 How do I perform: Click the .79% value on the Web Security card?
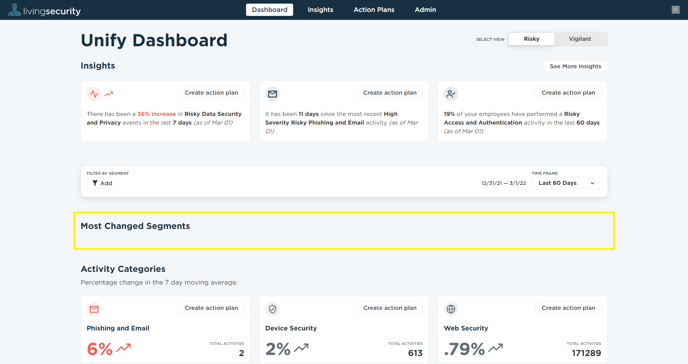point(464,349)
